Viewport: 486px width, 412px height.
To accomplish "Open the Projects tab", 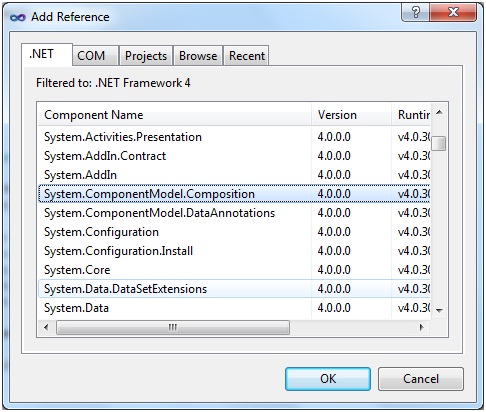I will [x=146, y=56].
